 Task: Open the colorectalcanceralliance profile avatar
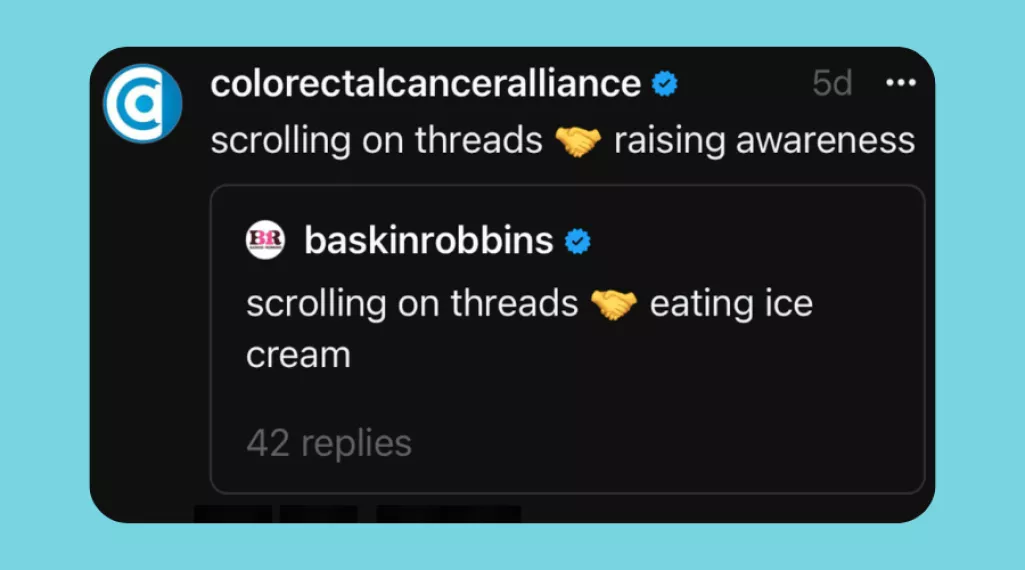click(x=142, y=103)
